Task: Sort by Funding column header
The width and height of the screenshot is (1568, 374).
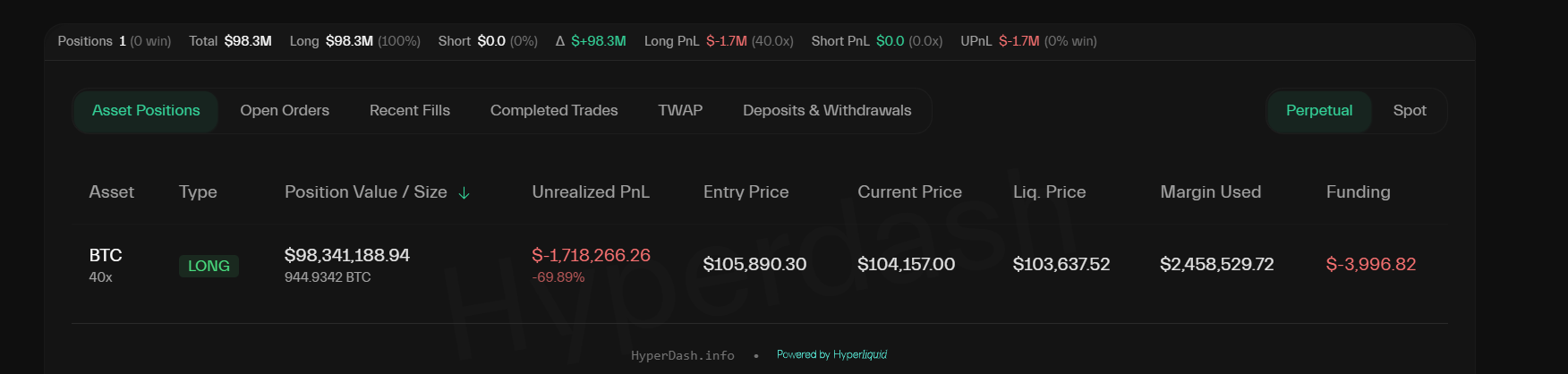Action: click(1358, 192)
